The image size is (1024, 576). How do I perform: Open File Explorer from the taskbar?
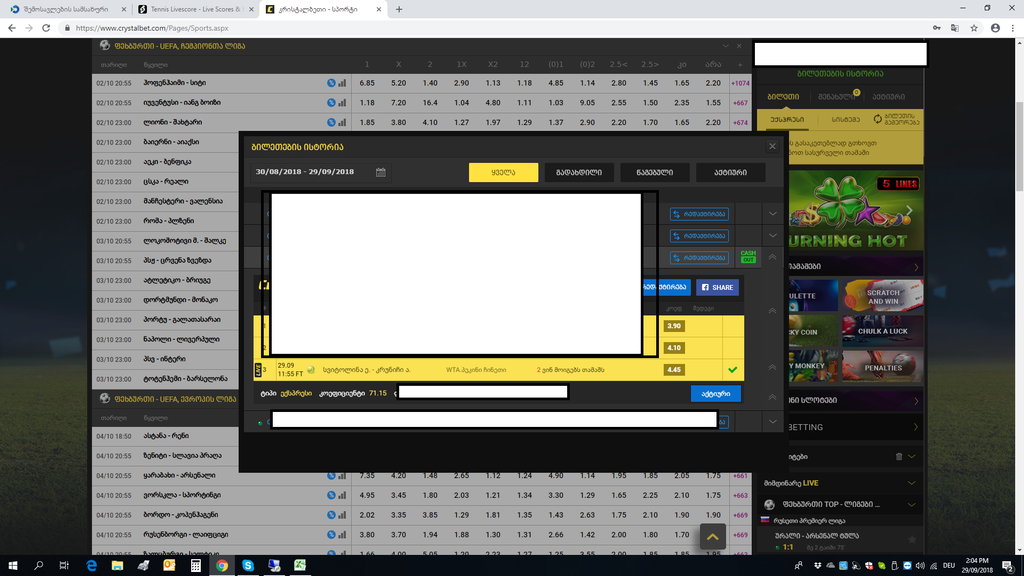click(117, 566)
